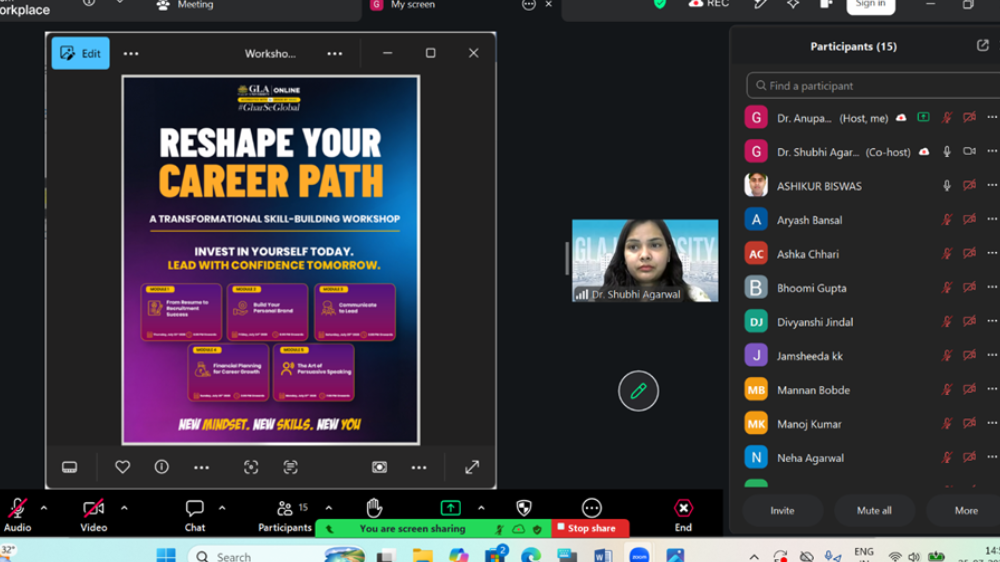Click Edit in the Photos viewer

tap(80, 54)
